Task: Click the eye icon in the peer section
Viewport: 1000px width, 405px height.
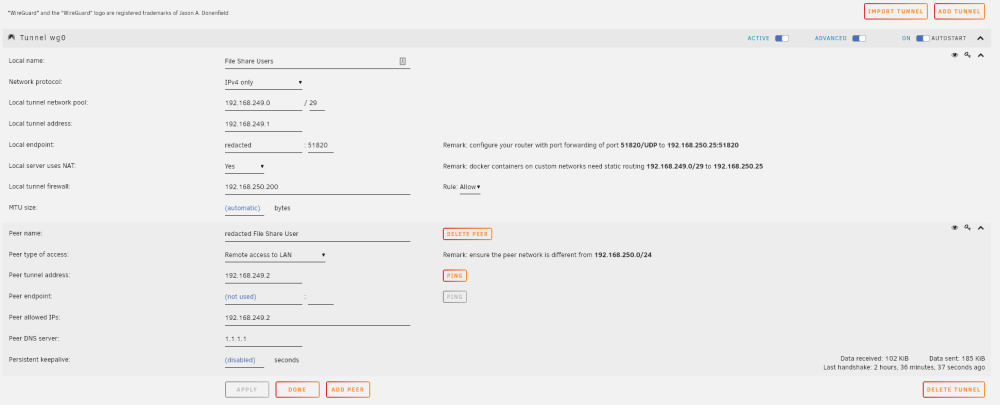Action: 955,228
